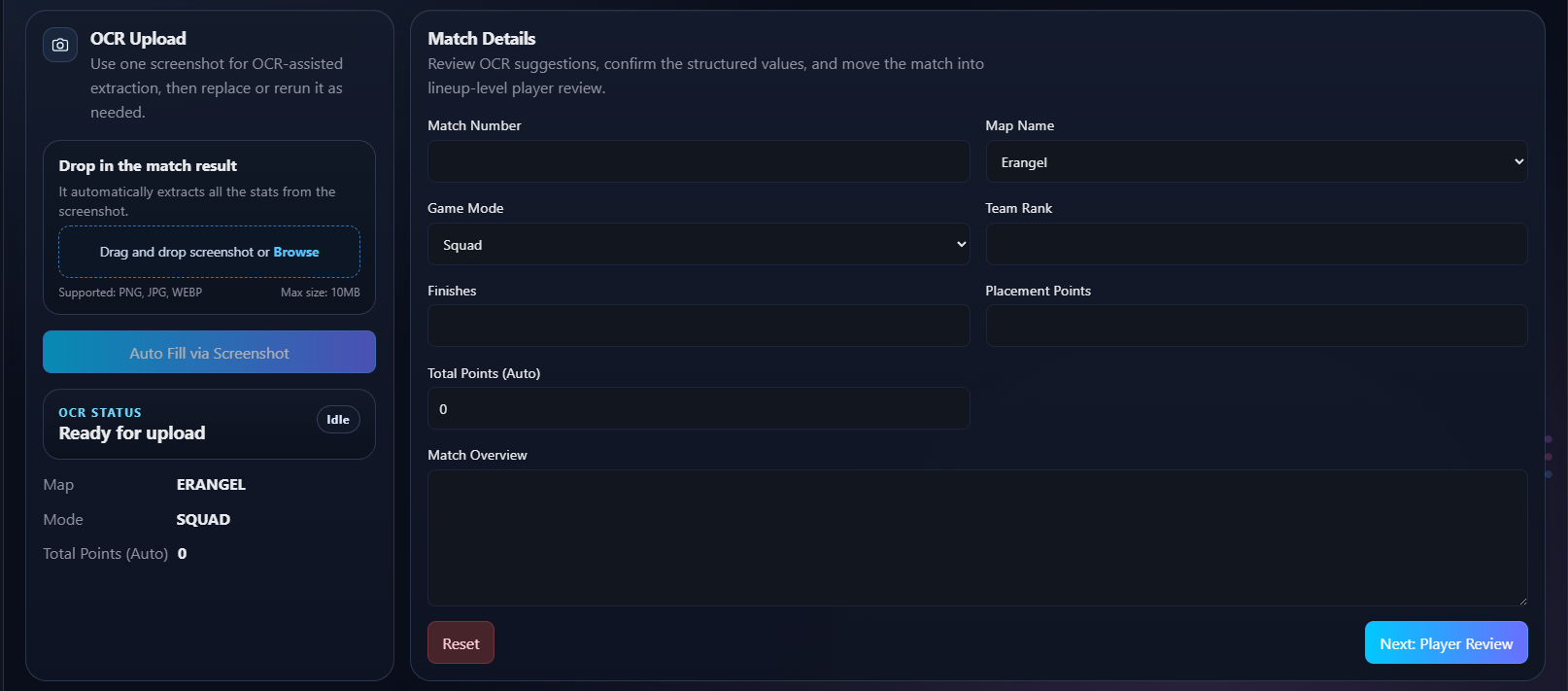Click into the Match Overview text area
Image resolution: width=1568 pixels, height=691 pixels.
pos(977,537)
